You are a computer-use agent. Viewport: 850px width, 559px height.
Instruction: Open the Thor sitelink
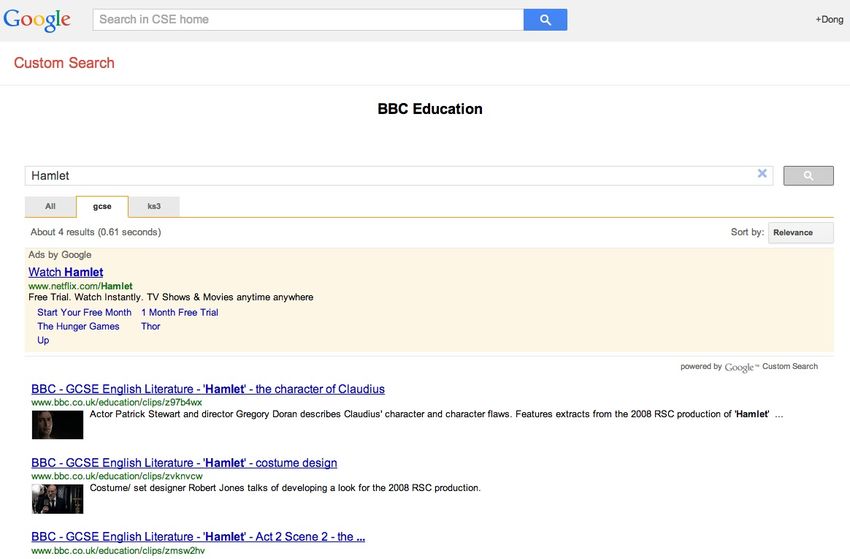(150, 326)
